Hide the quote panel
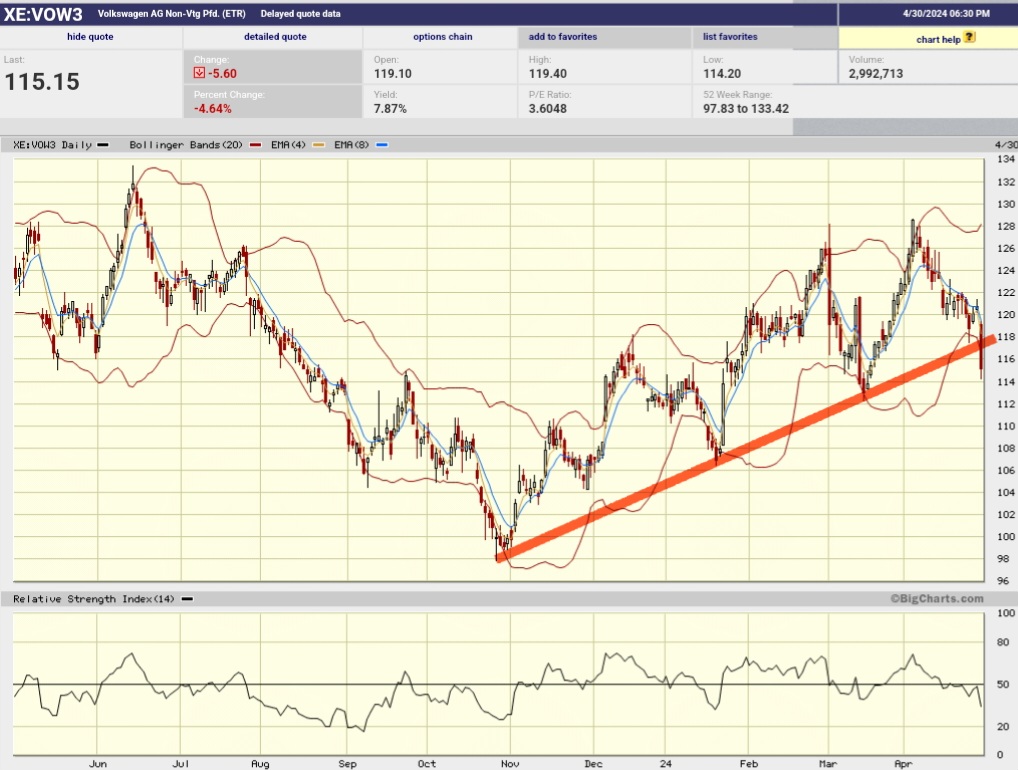 click(90, 37)
